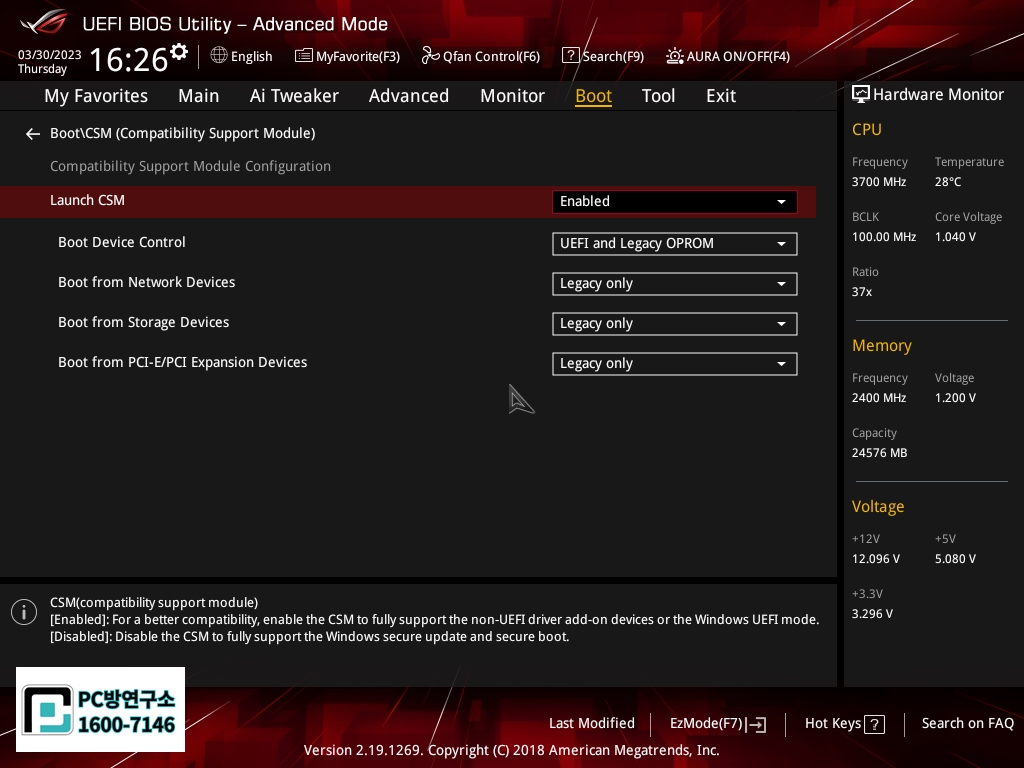Click Search on FAQ
Screen dimensions: 1024x768
967,723
